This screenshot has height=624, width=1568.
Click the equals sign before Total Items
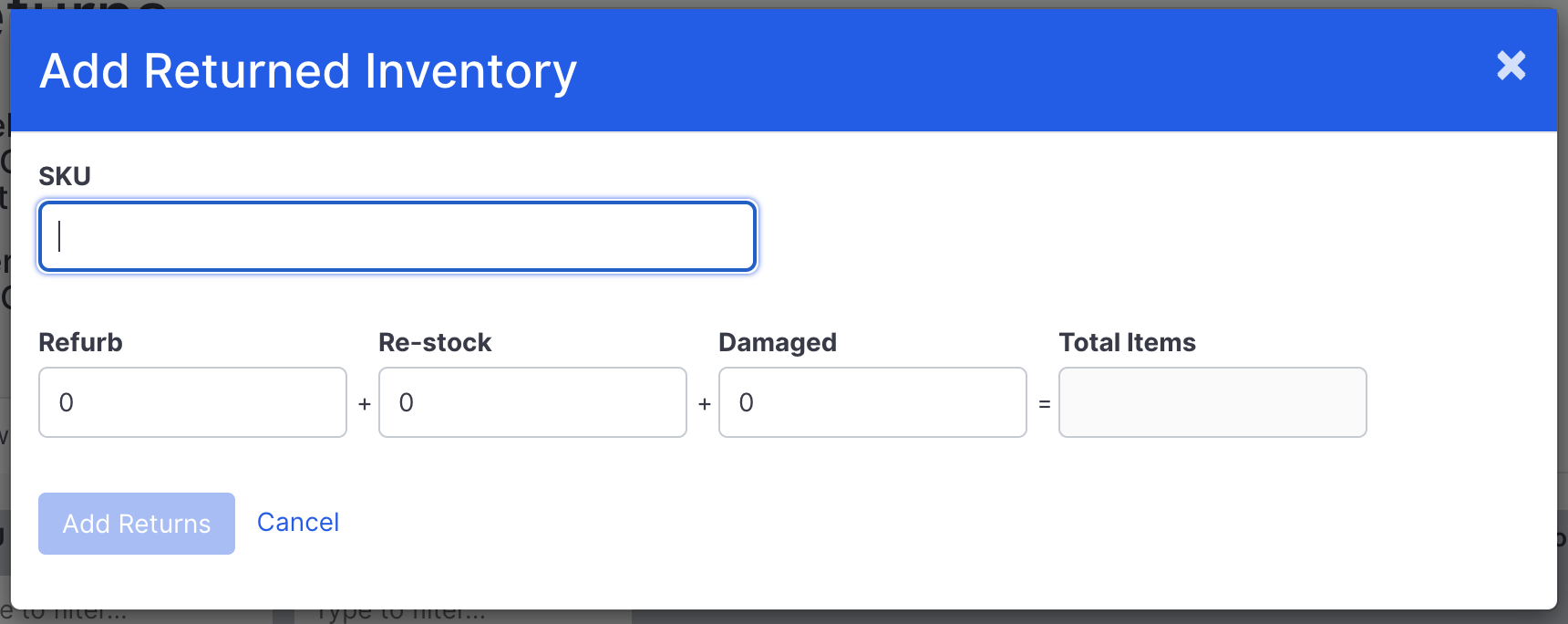[1043, 402]
